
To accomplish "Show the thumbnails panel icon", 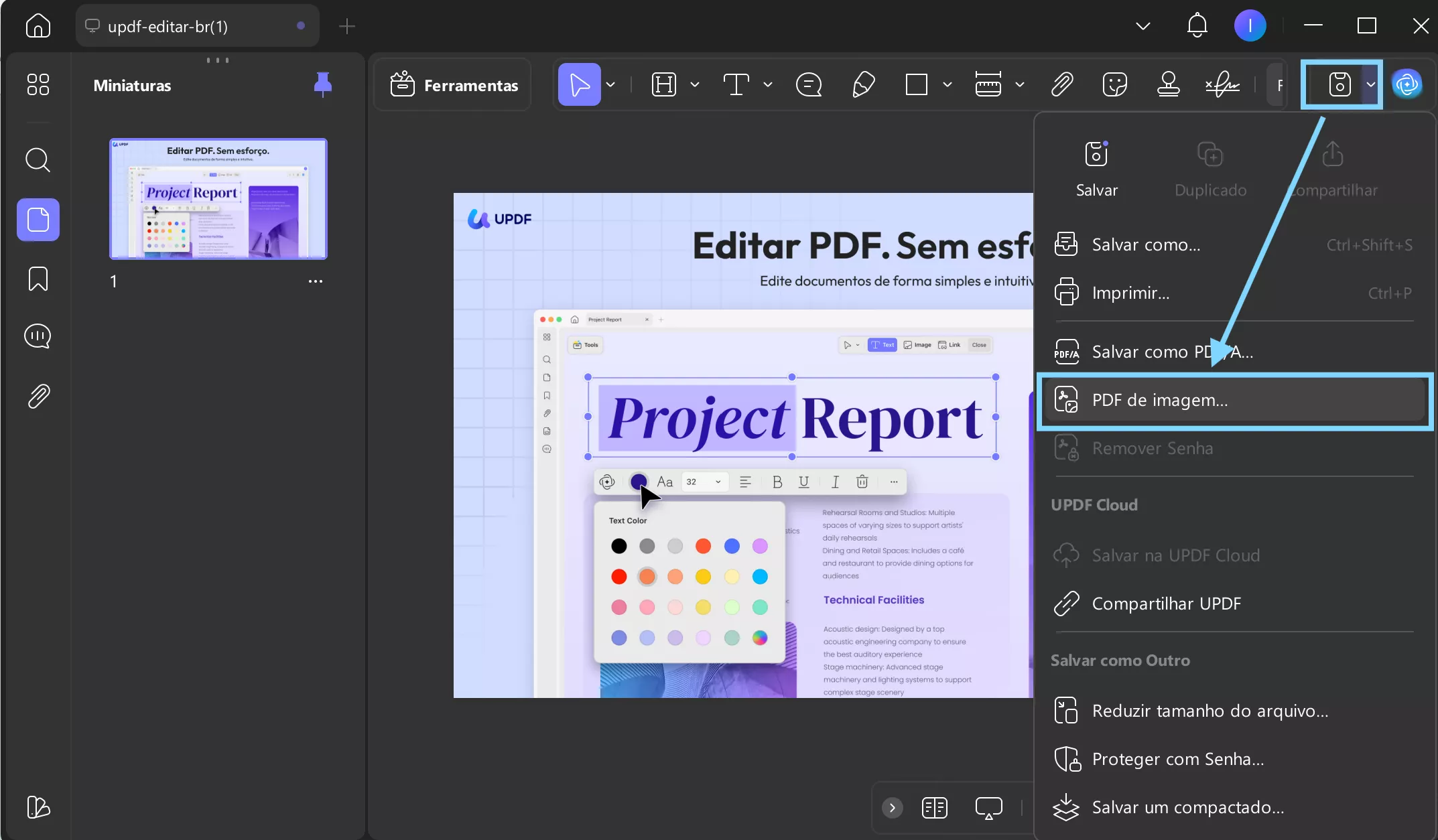I will click(x=38, y=220).
